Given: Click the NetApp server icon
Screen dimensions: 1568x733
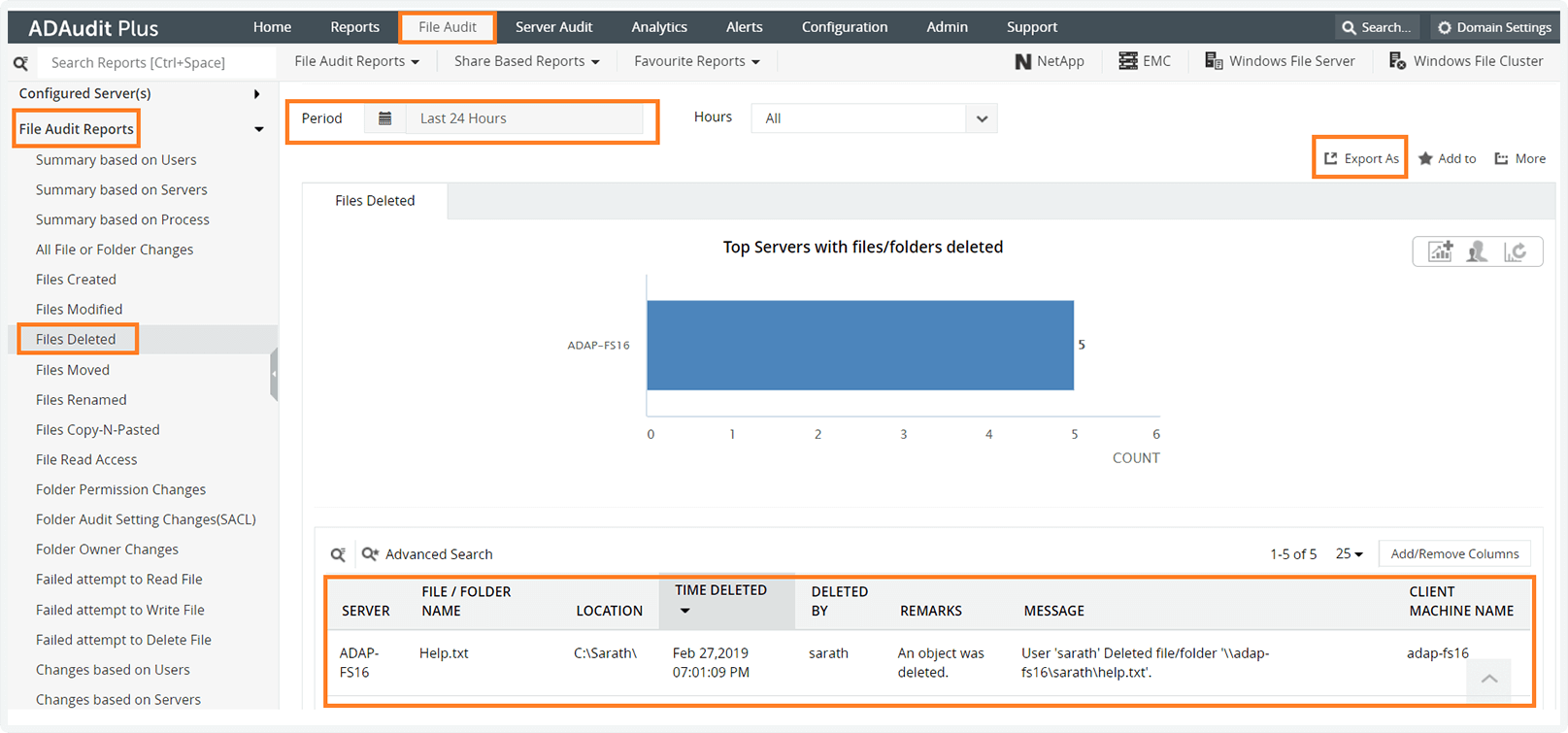Looking at the screenshot, I should [x=1022, y=61].
